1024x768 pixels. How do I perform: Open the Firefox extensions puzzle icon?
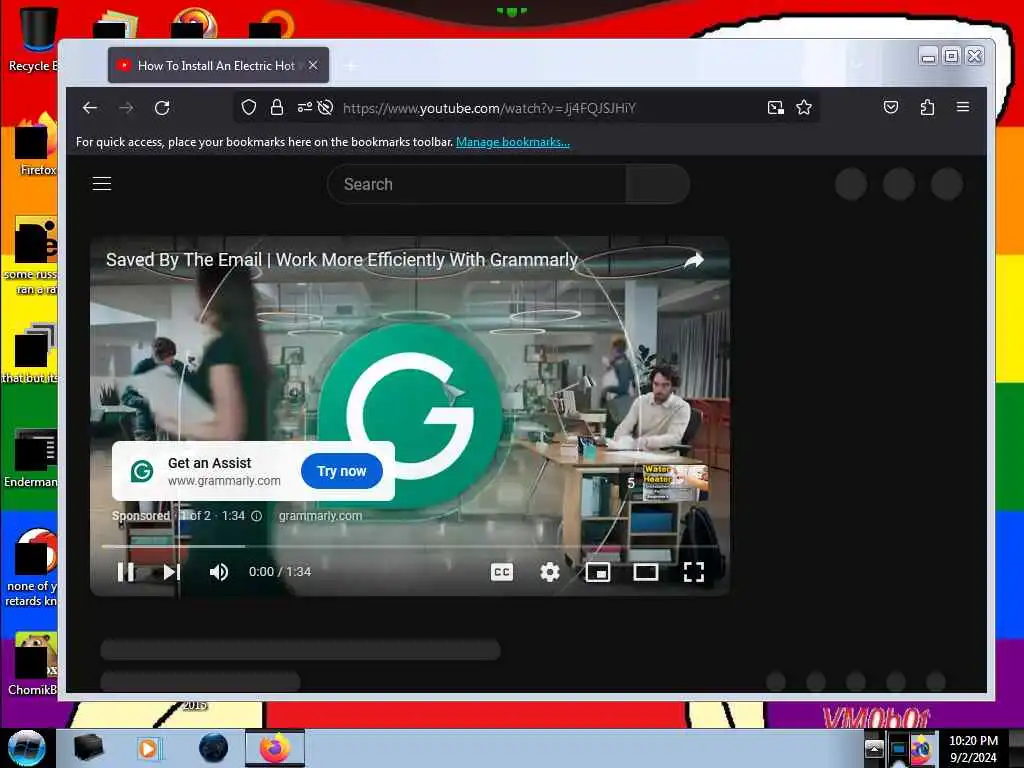point(927,107)
